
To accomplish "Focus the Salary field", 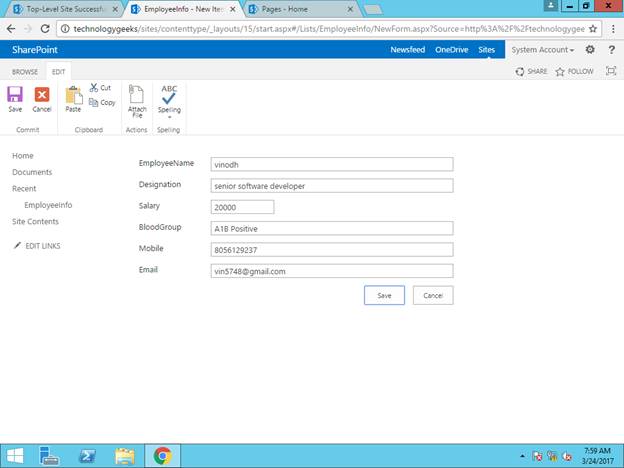I will [x=242, y=207].
